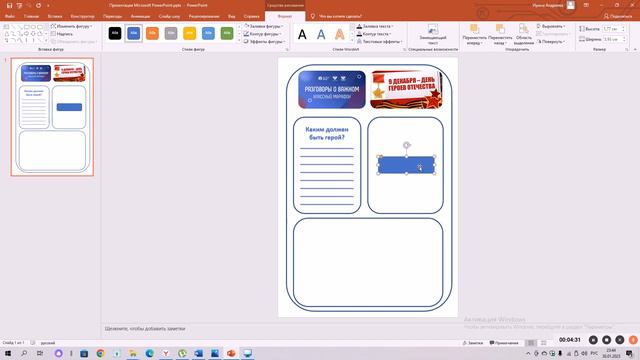Click the PowerPoint icon in the taskbar
The image size is (640, 360).
(x=231, y=353)
